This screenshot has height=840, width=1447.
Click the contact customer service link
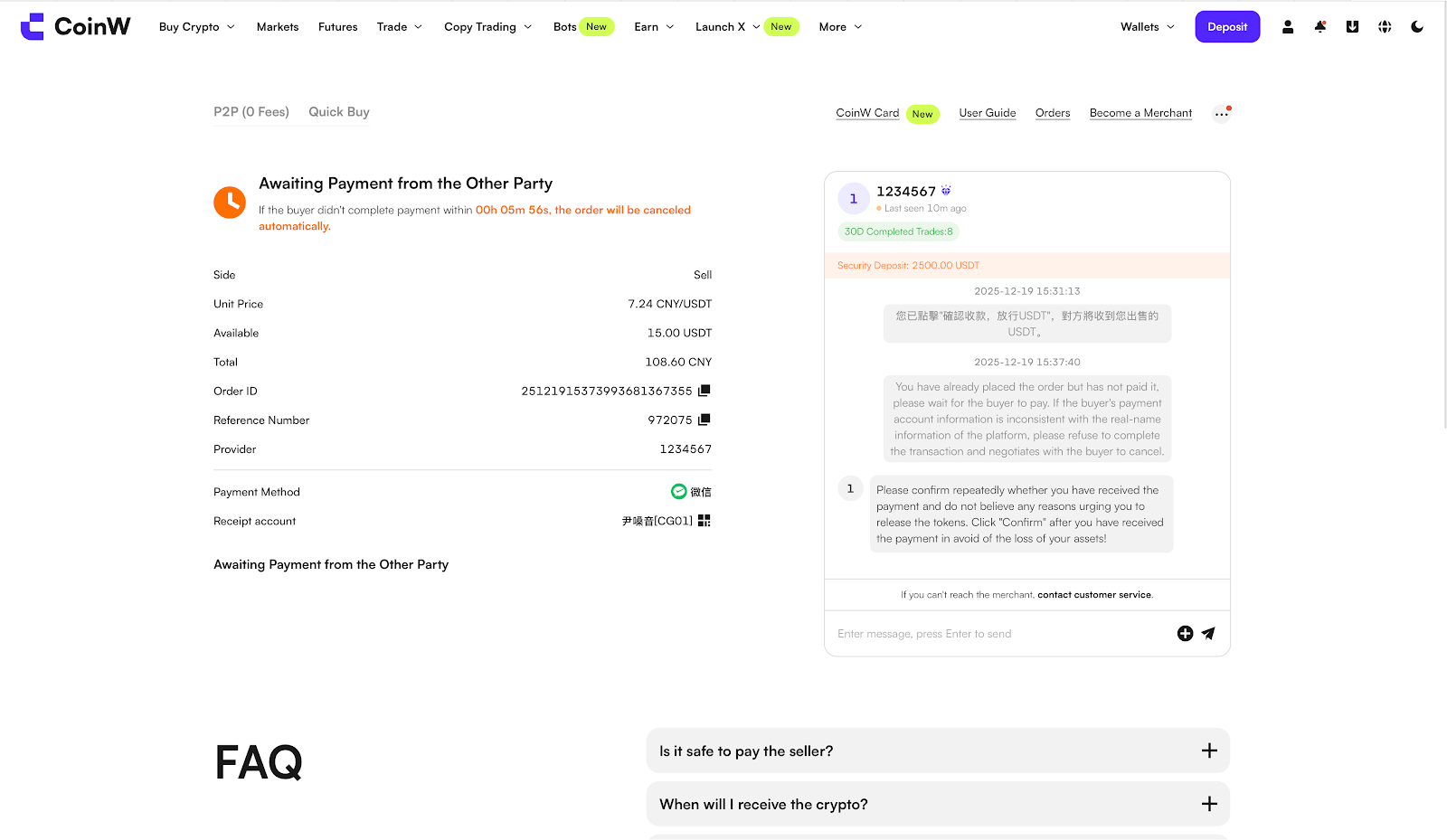[x=1094, y=595]
